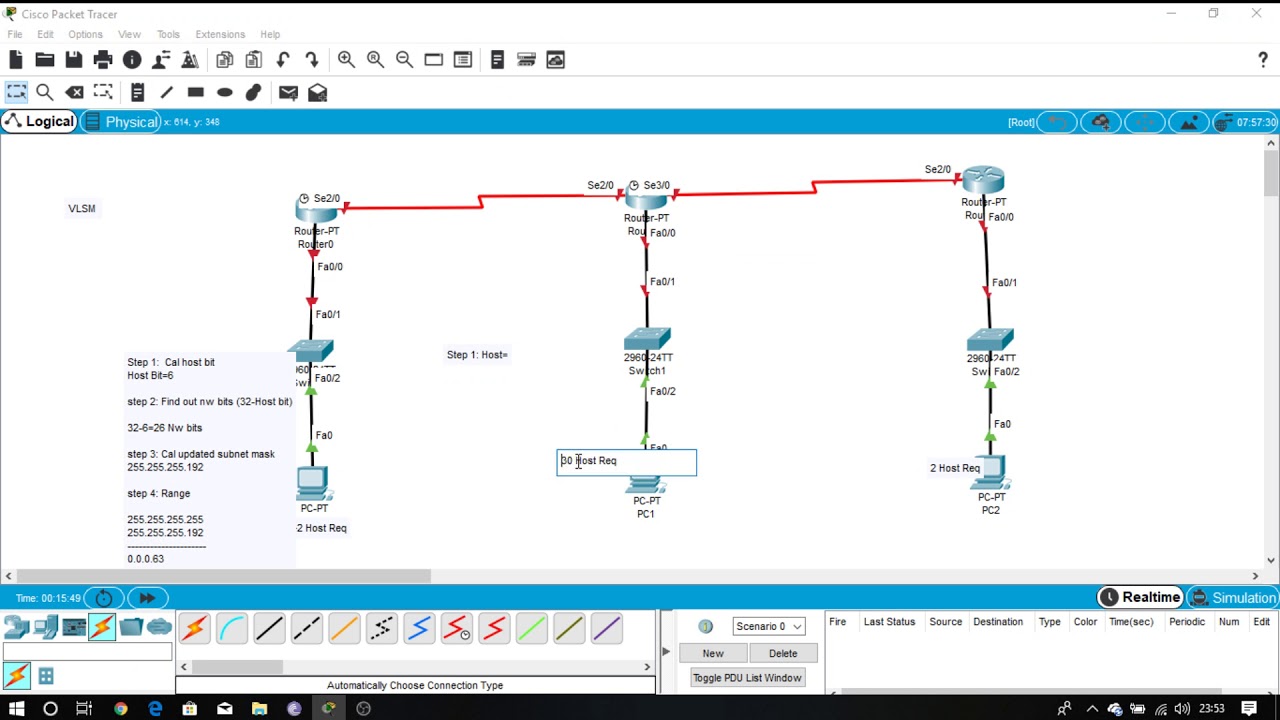1280x720 pixels.
Task: Choose the Draw Ellipse tool
Action: click(x=225, y=92)
